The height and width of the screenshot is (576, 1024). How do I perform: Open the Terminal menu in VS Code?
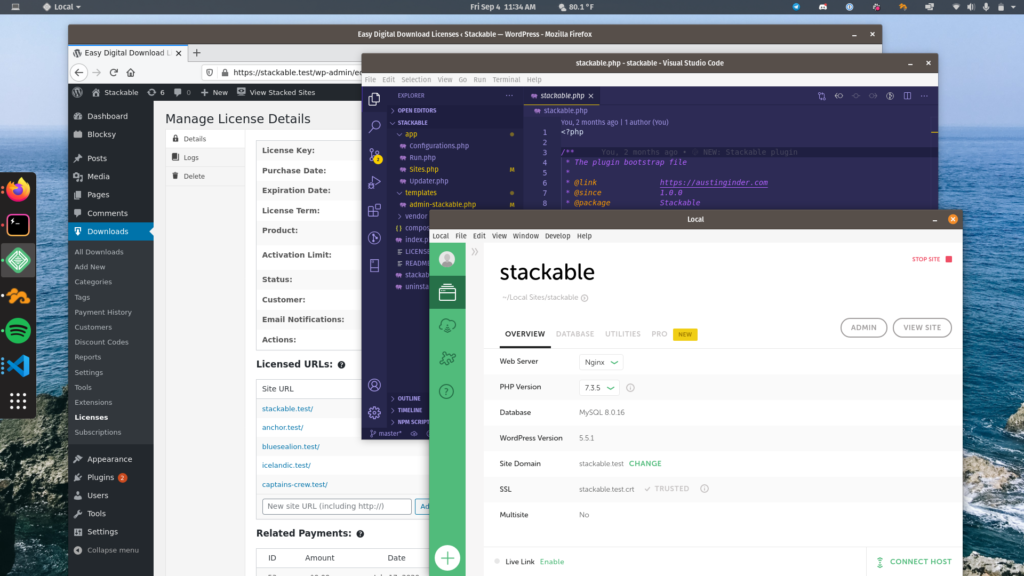pyautogui.click(x=506, y=79)
